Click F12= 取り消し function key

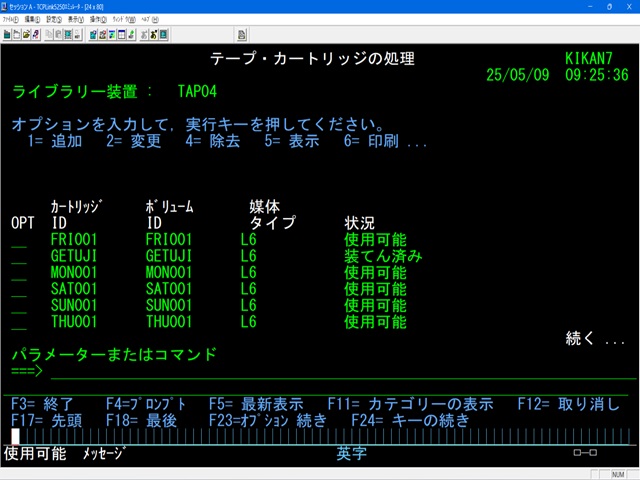point(569,404)
